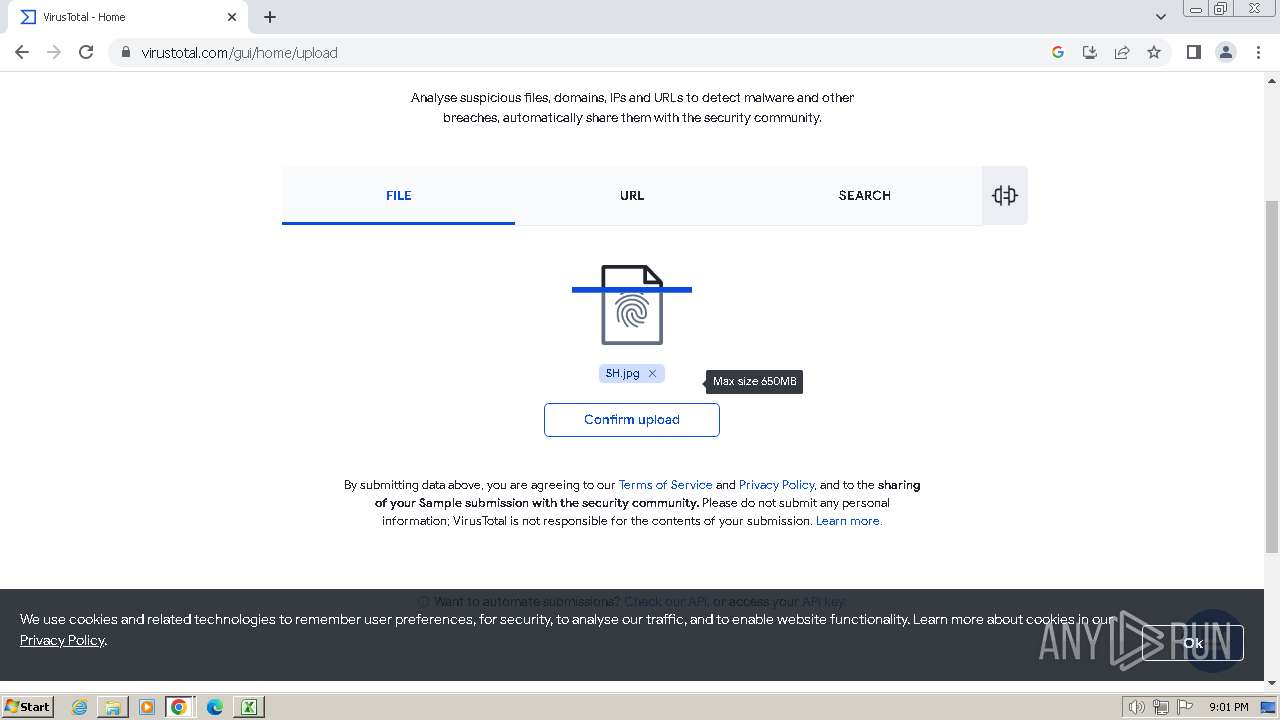Open the Privacy Policy link in submission notice
1280x720 pixels.
(x=776, y=485)
